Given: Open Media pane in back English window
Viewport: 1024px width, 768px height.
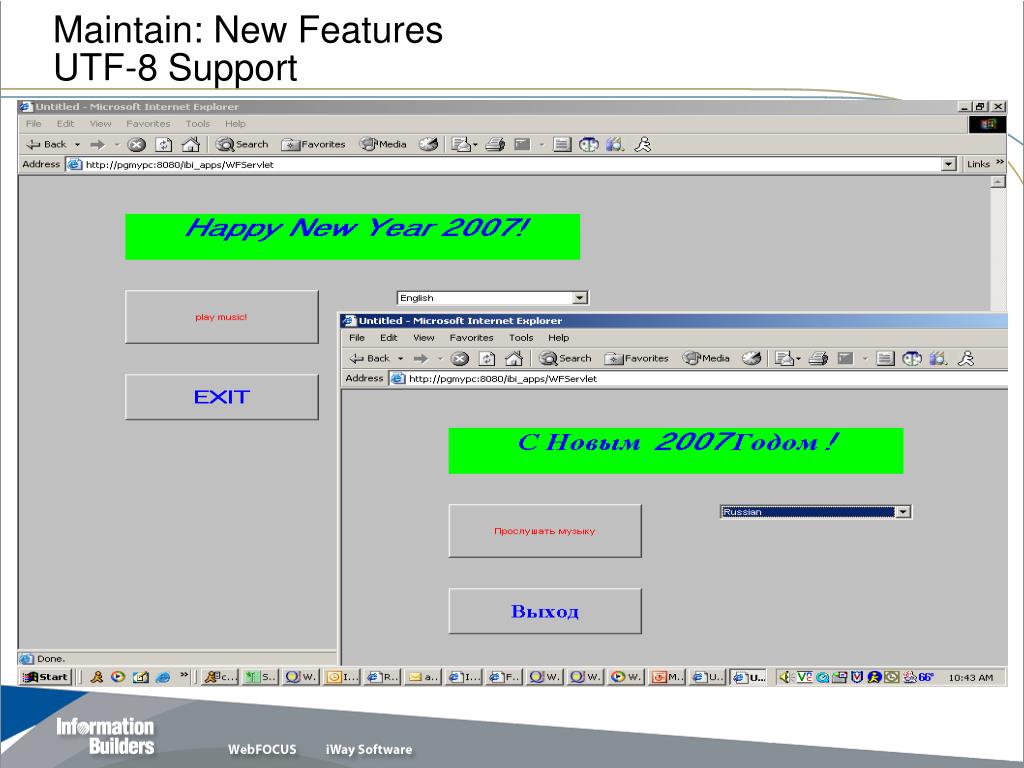Looking at the screenshot, I should click(x=383, y=144).
